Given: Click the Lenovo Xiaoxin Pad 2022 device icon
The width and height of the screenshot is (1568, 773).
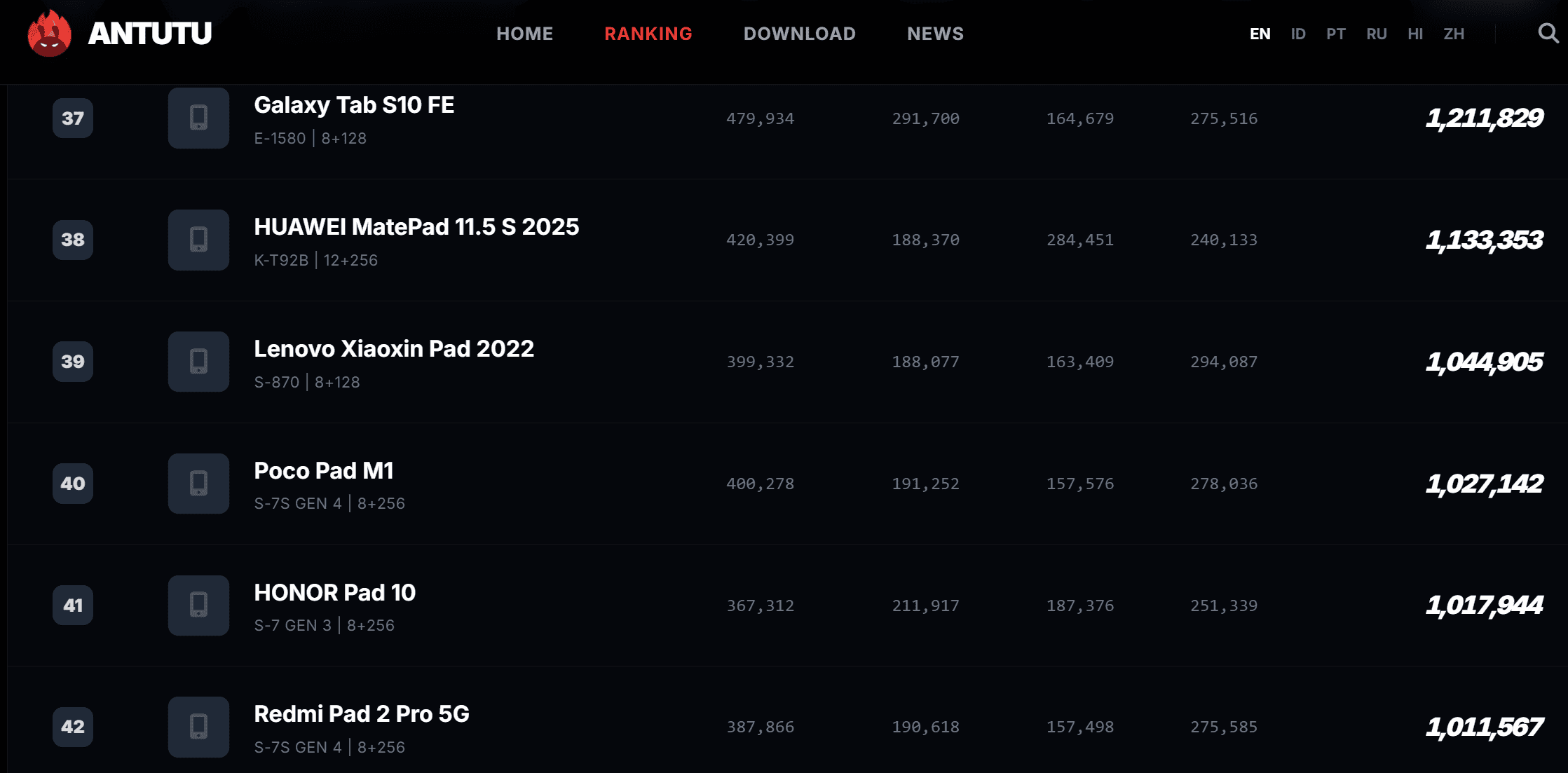Looking at the screenshot, I should (198, 362).
